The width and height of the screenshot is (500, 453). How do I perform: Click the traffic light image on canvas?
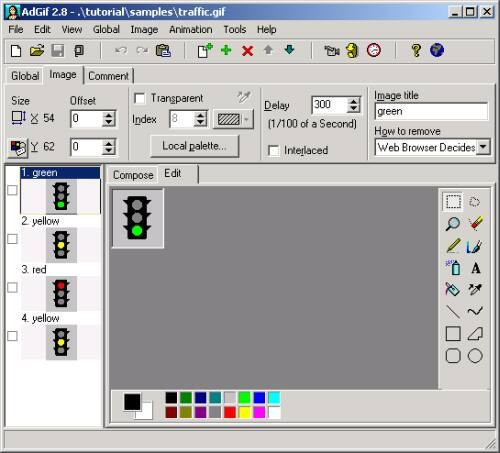click(137, 219)
